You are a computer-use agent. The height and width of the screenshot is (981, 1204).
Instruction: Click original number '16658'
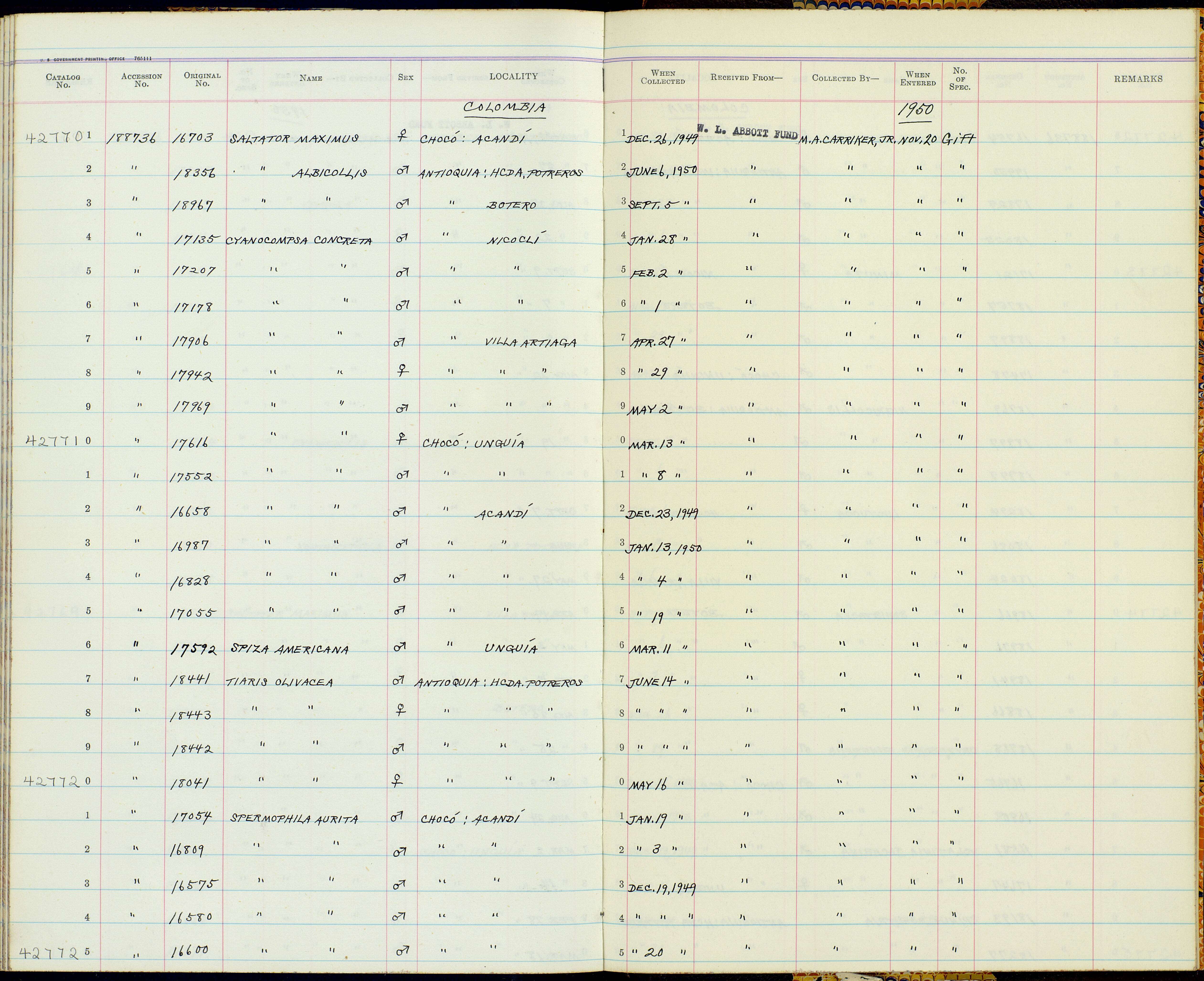[x=190, y=511]
